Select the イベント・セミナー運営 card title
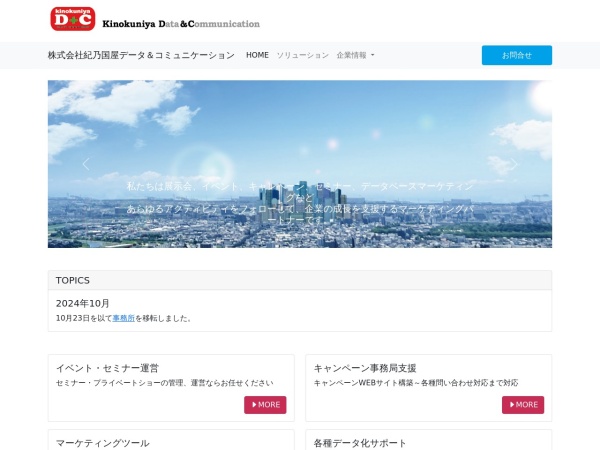Screen dimensions: 600x450 click(x=107, y=368)
